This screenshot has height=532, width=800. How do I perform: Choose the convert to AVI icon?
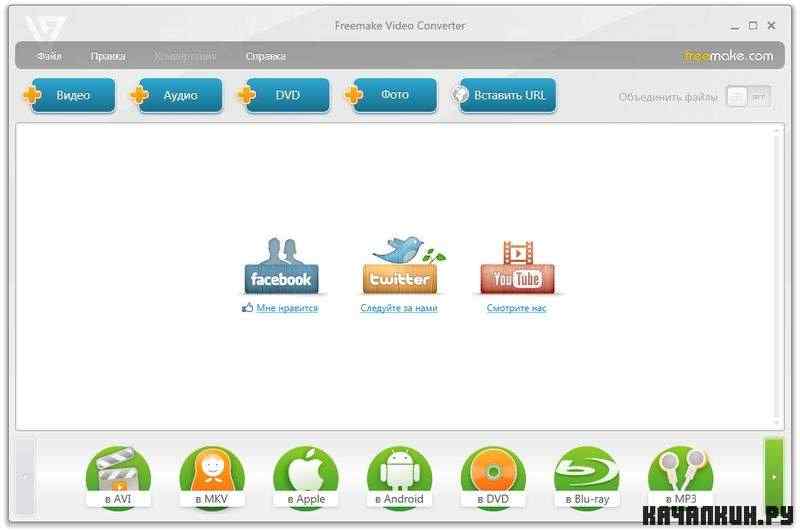[118, 476]
